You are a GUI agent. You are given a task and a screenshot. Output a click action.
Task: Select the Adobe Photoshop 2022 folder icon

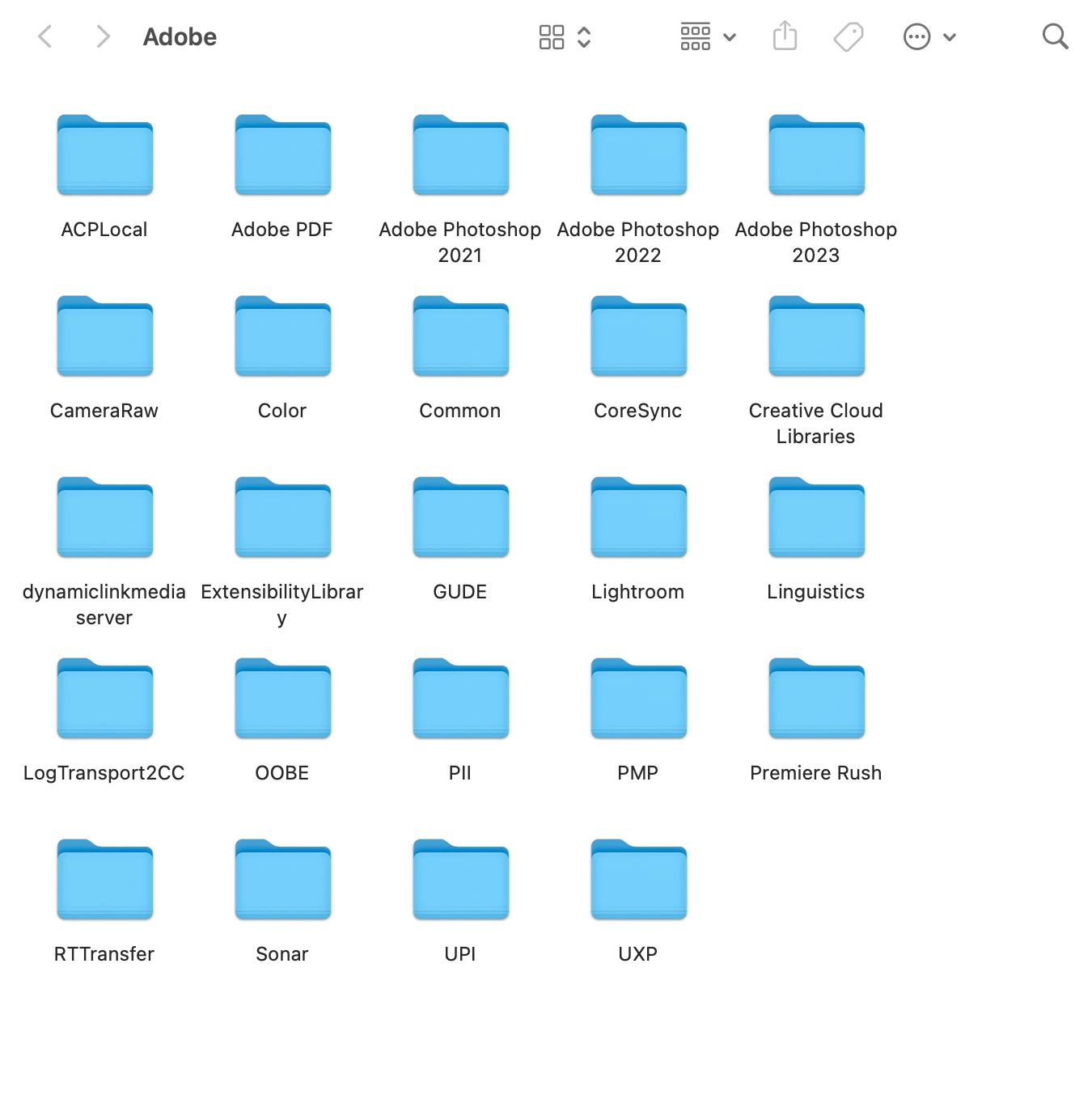point(639,155)
